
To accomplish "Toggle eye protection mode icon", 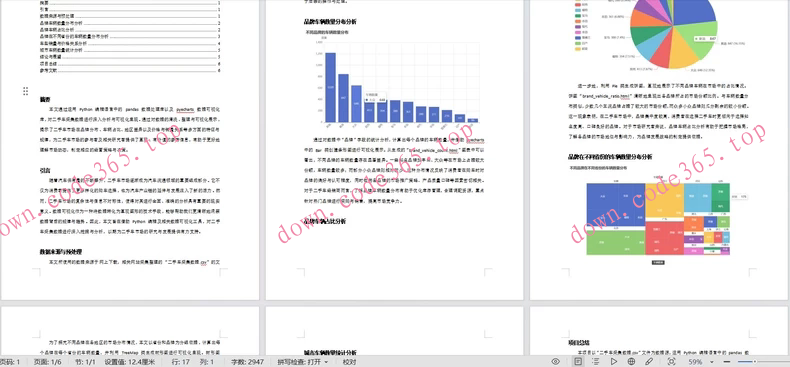I will (556, 361).
